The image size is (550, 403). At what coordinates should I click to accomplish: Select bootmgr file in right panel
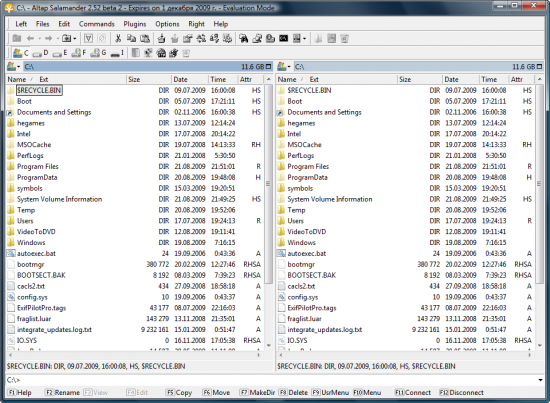[301, 264]
